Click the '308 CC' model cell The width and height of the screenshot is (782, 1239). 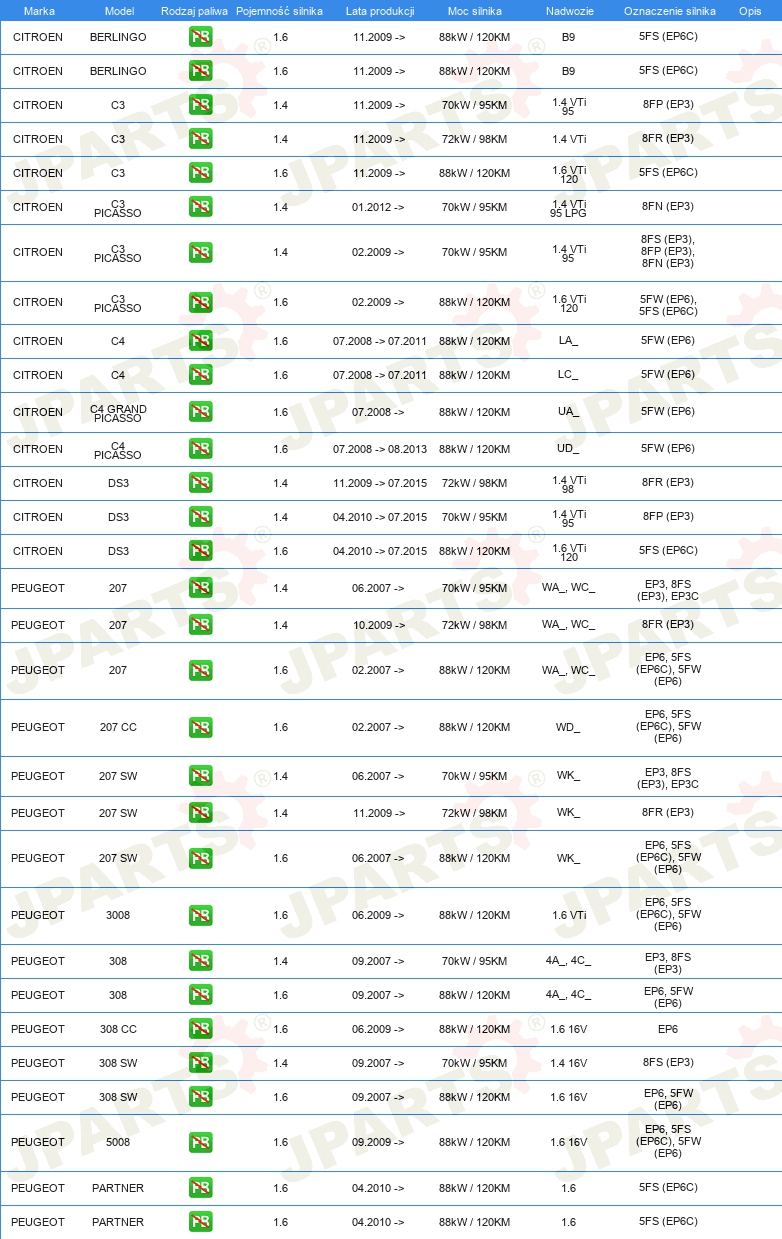118,1029
